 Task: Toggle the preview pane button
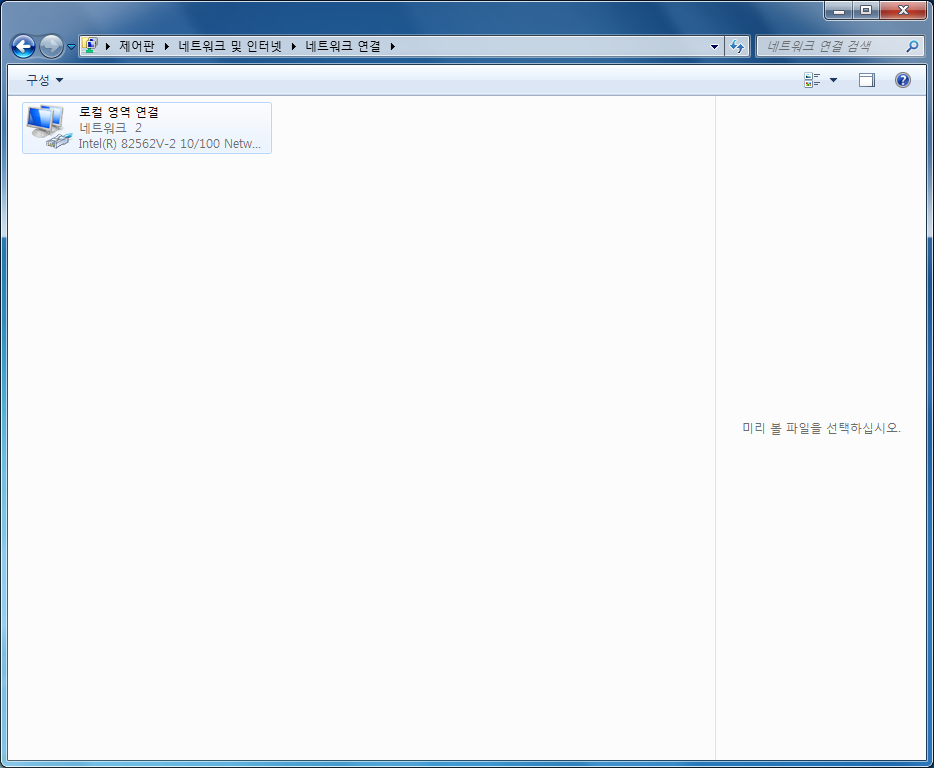[867, 80]
